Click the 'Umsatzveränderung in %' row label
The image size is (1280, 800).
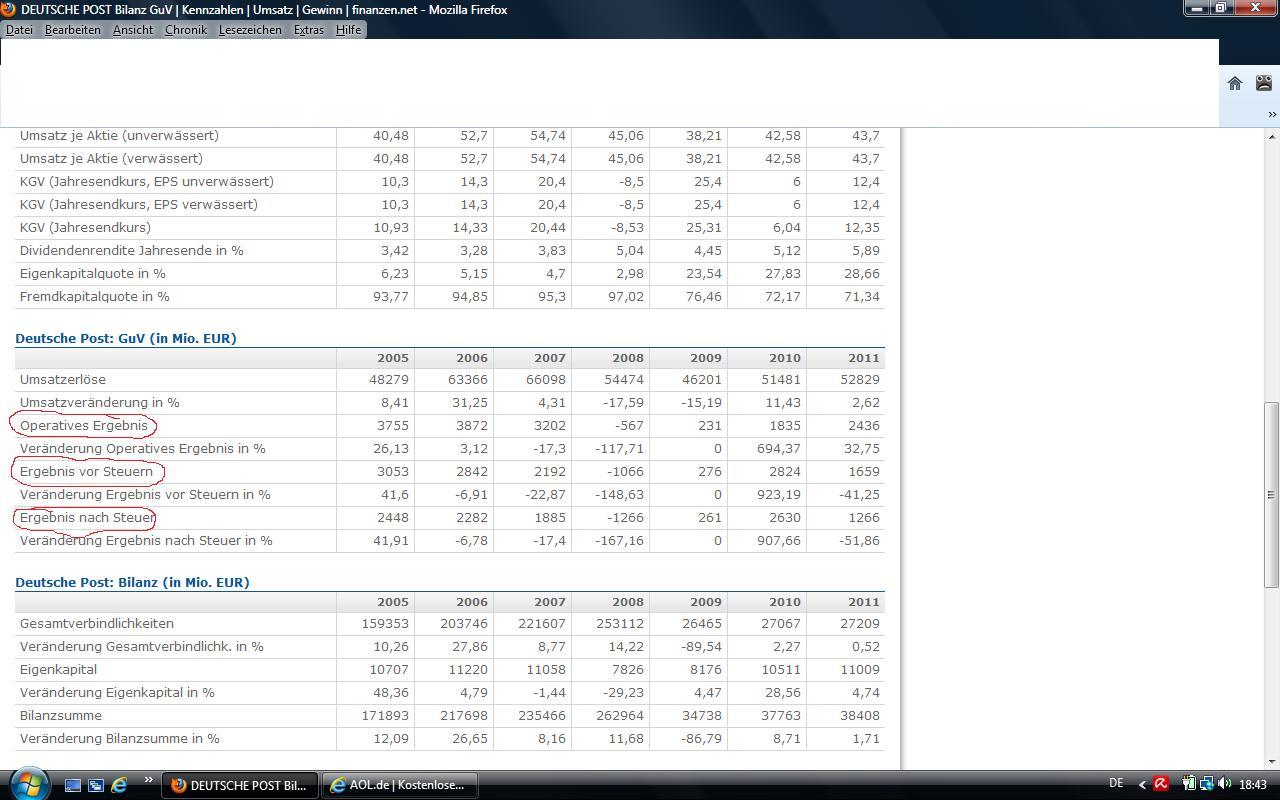(x=100, y=402)
